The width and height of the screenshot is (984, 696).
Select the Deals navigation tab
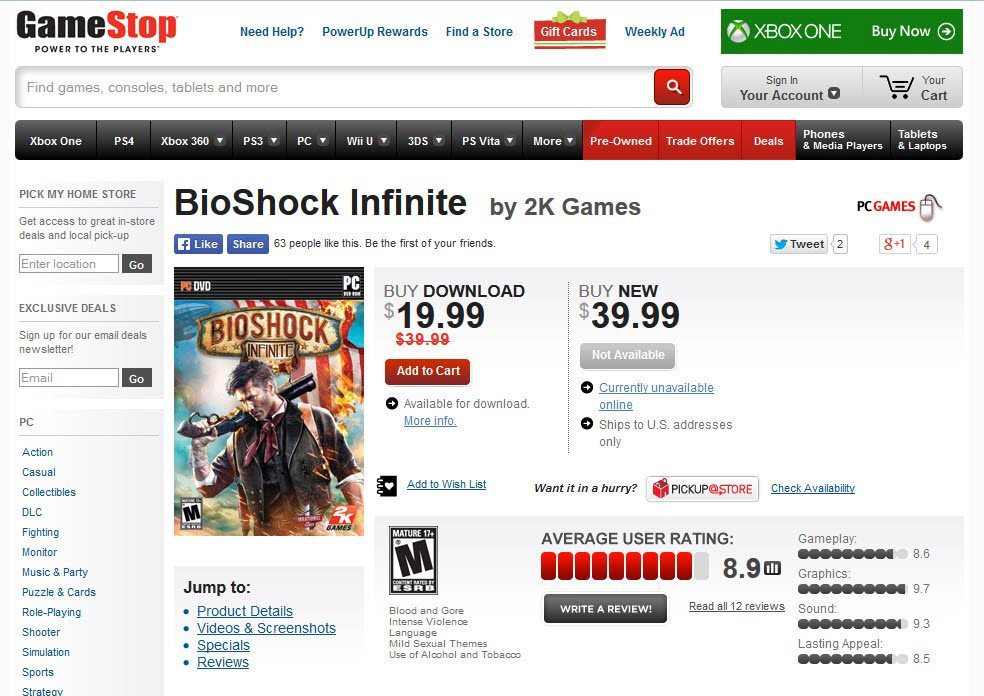[768, 141]
